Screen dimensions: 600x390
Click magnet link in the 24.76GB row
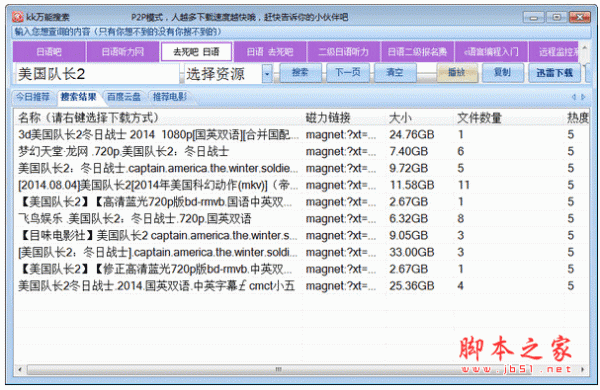[x=341, y=134]
